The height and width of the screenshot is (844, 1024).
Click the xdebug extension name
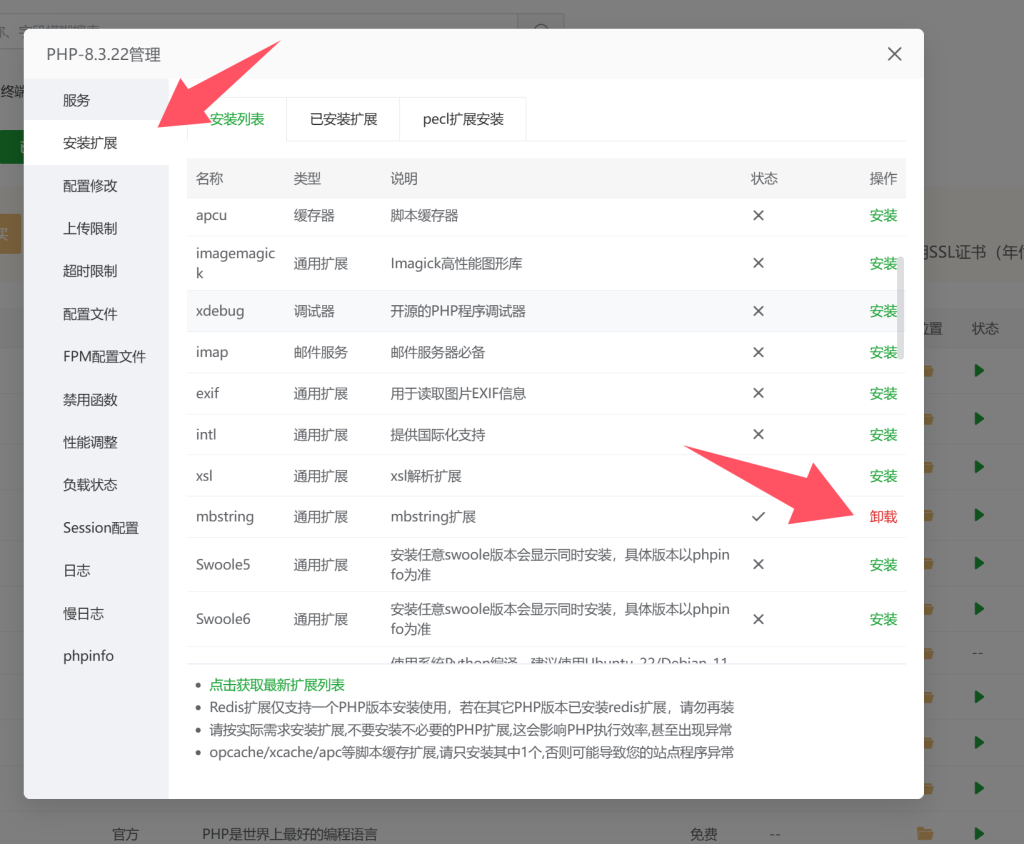coord(220,311)
